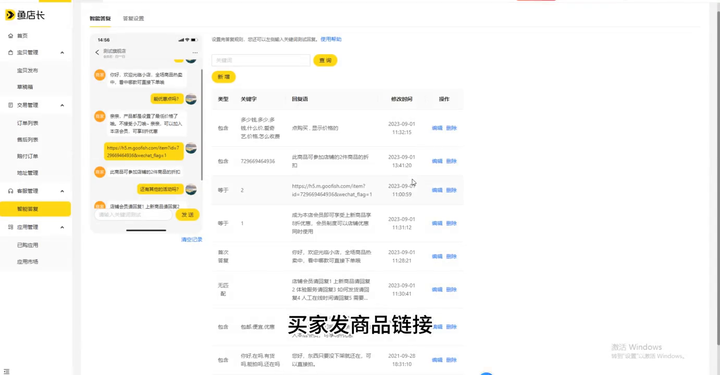Click seller avatar beside 你好,欢迎光临小店 message
720x375 pixels.
pyautogui.click(x=100, y=75)
